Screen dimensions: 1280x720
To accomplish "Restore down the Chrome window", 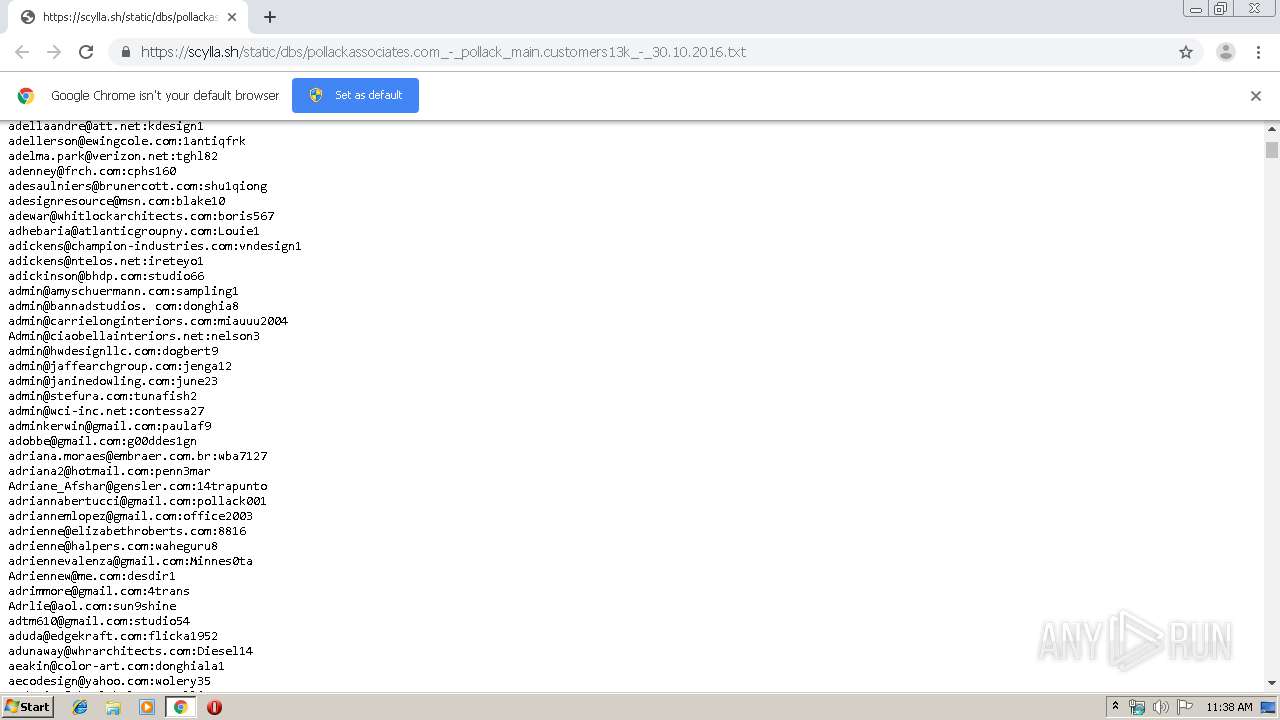I will pyautogui.click(x=1221, y=9).
